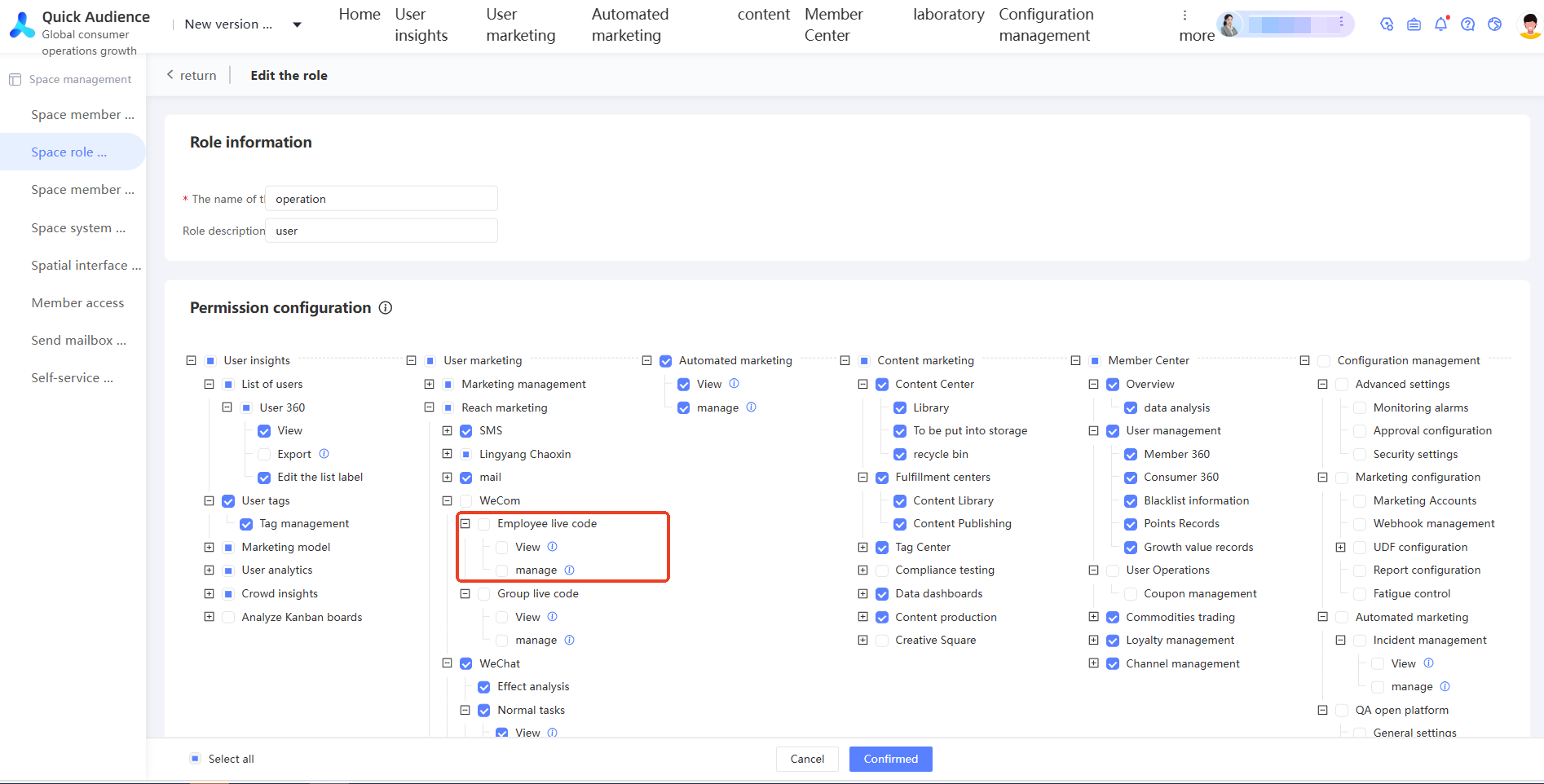Expand the Loyalty management node
The width and height of the screenshot is (1544, 784).
[1093, 640]
